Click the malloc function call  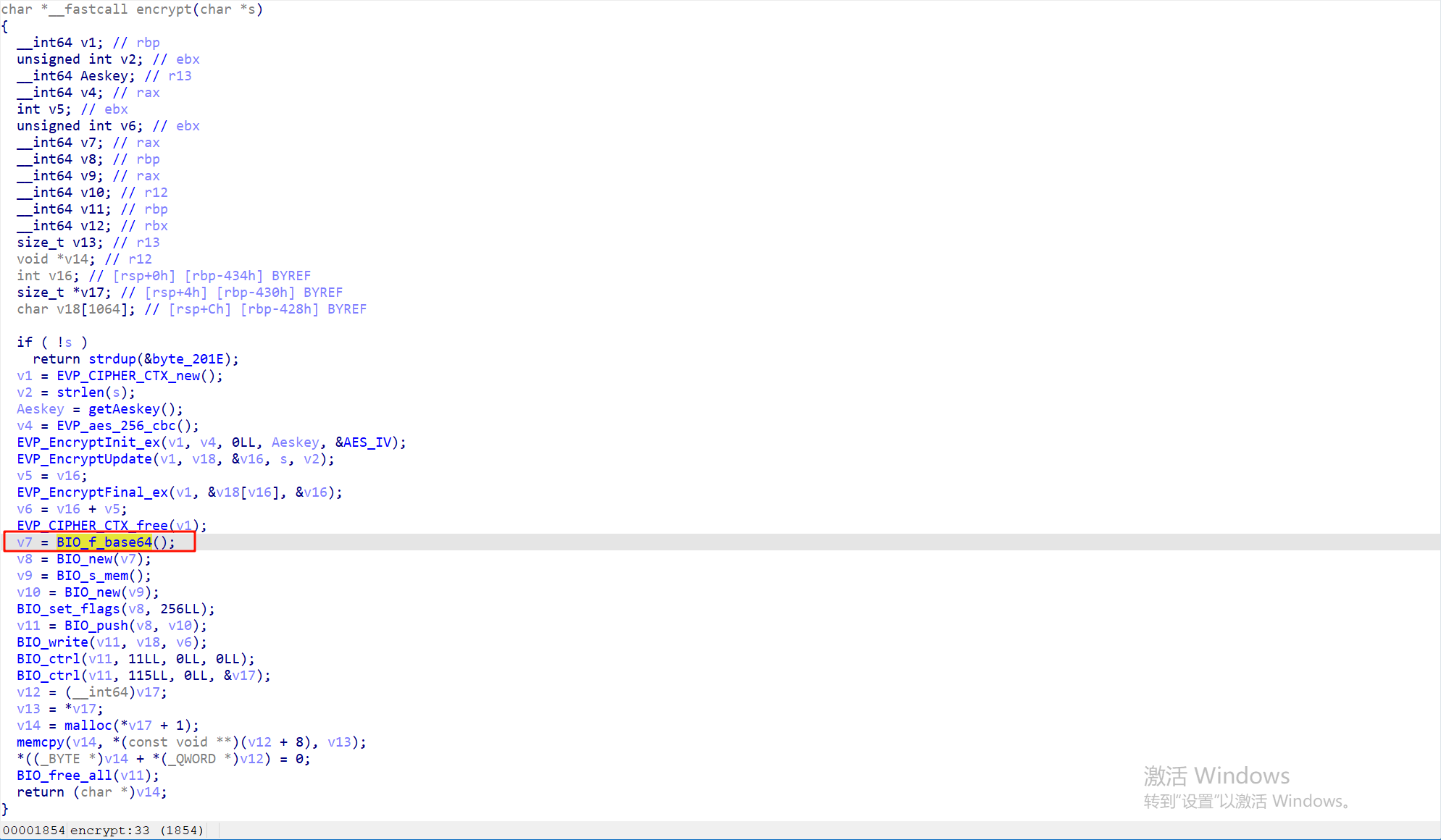coord(88,726)
